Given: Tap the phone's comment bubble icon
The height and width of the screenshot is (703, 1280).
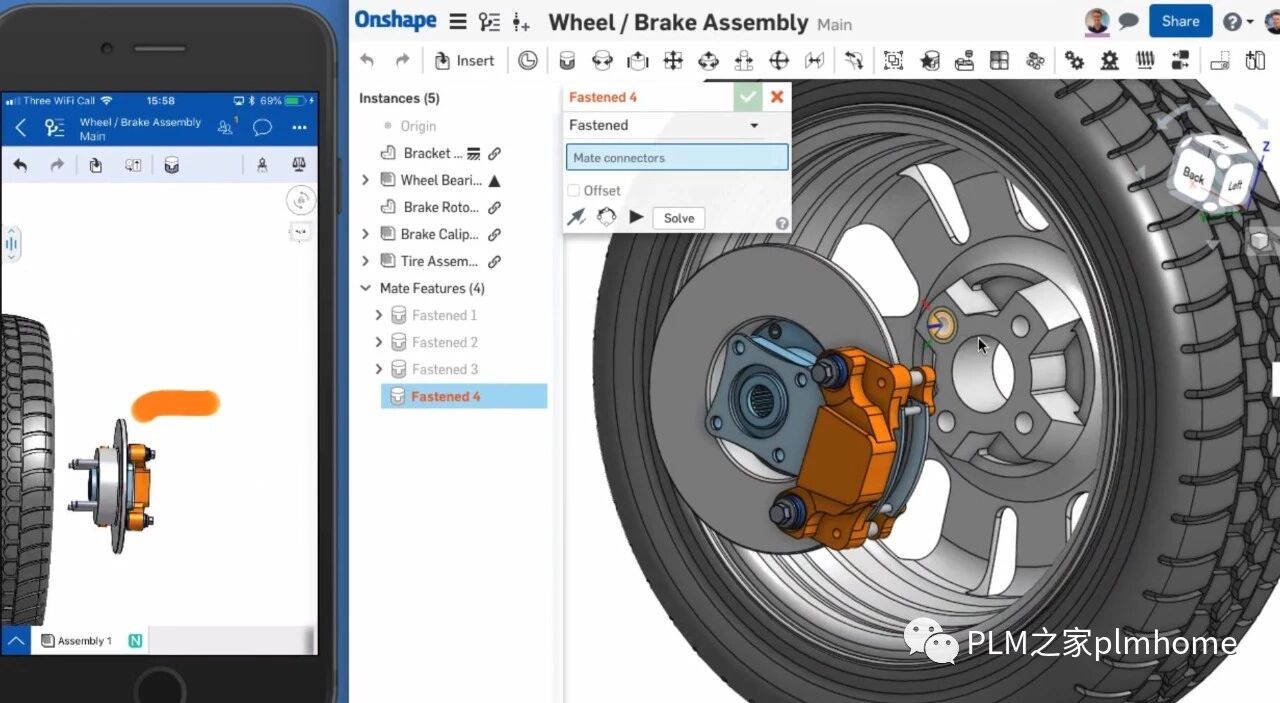Looking at the screenshot, I should (263, 127).
